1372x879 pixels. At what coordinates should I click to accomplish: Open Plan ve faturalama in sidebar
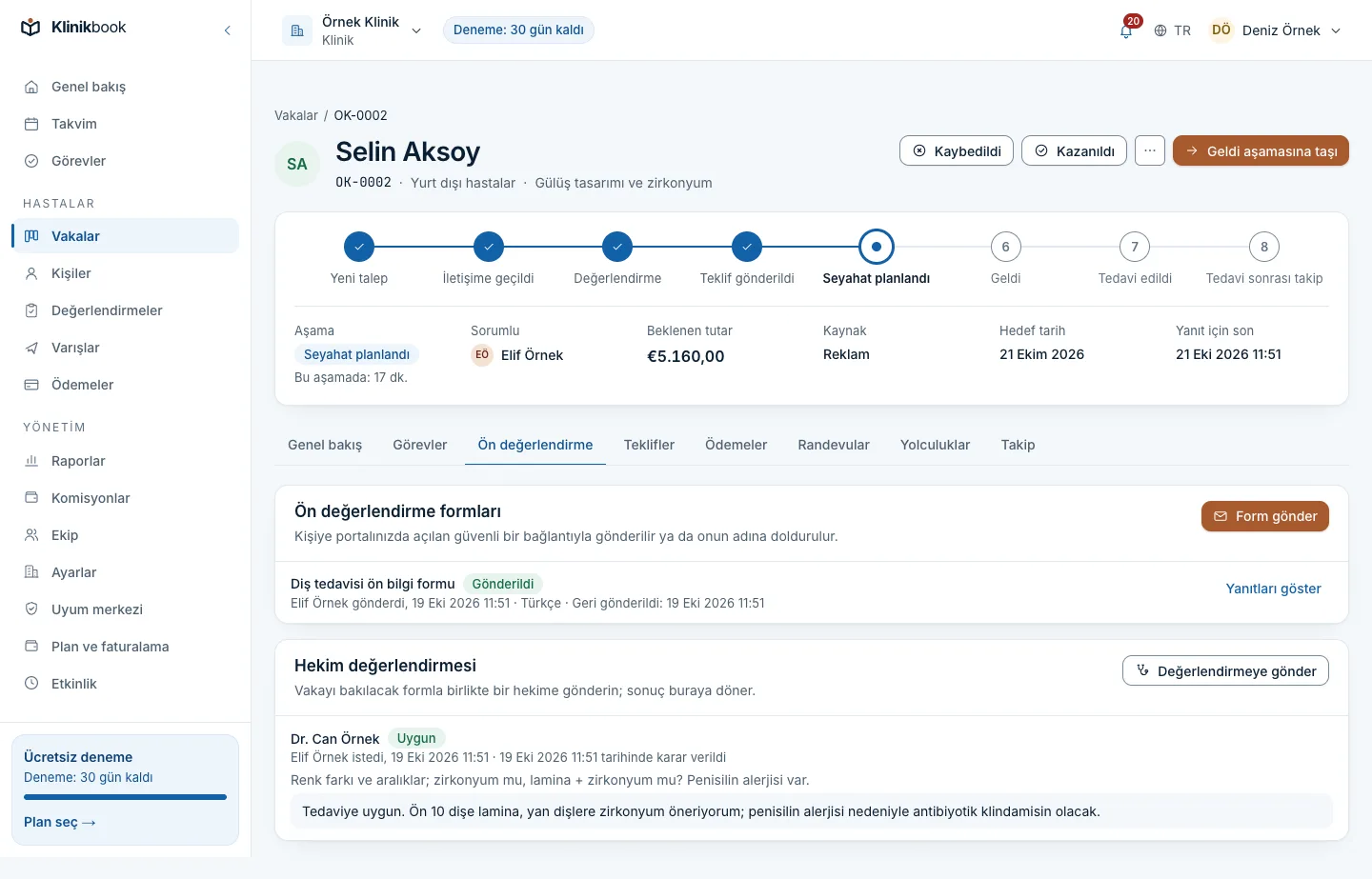click(x=125, y=647)
